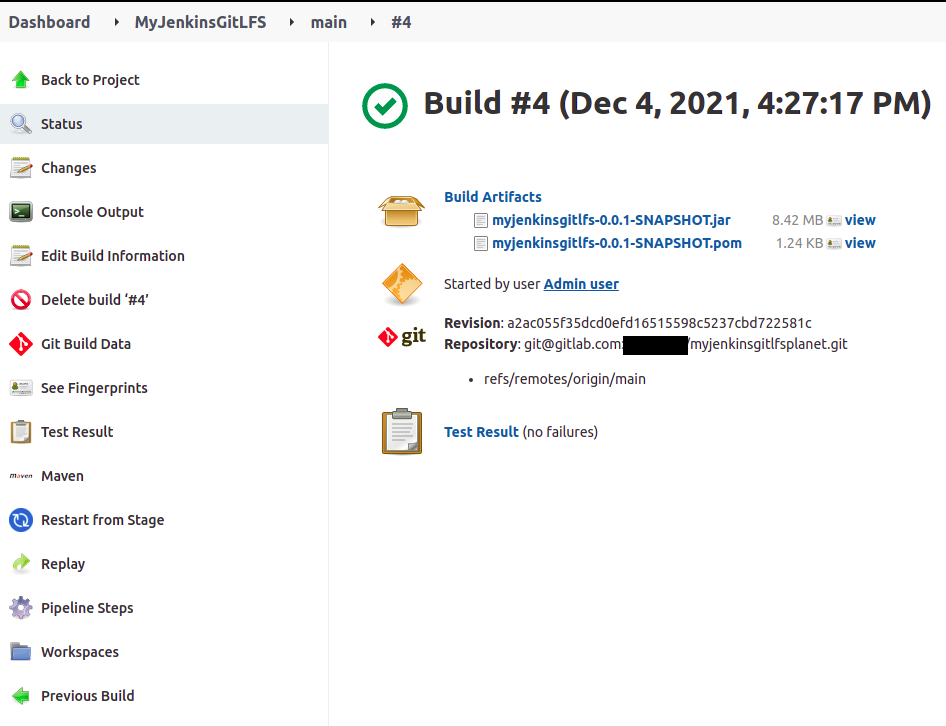
Task: Click the Delete build '#4' icon
Action: (20, 299)
